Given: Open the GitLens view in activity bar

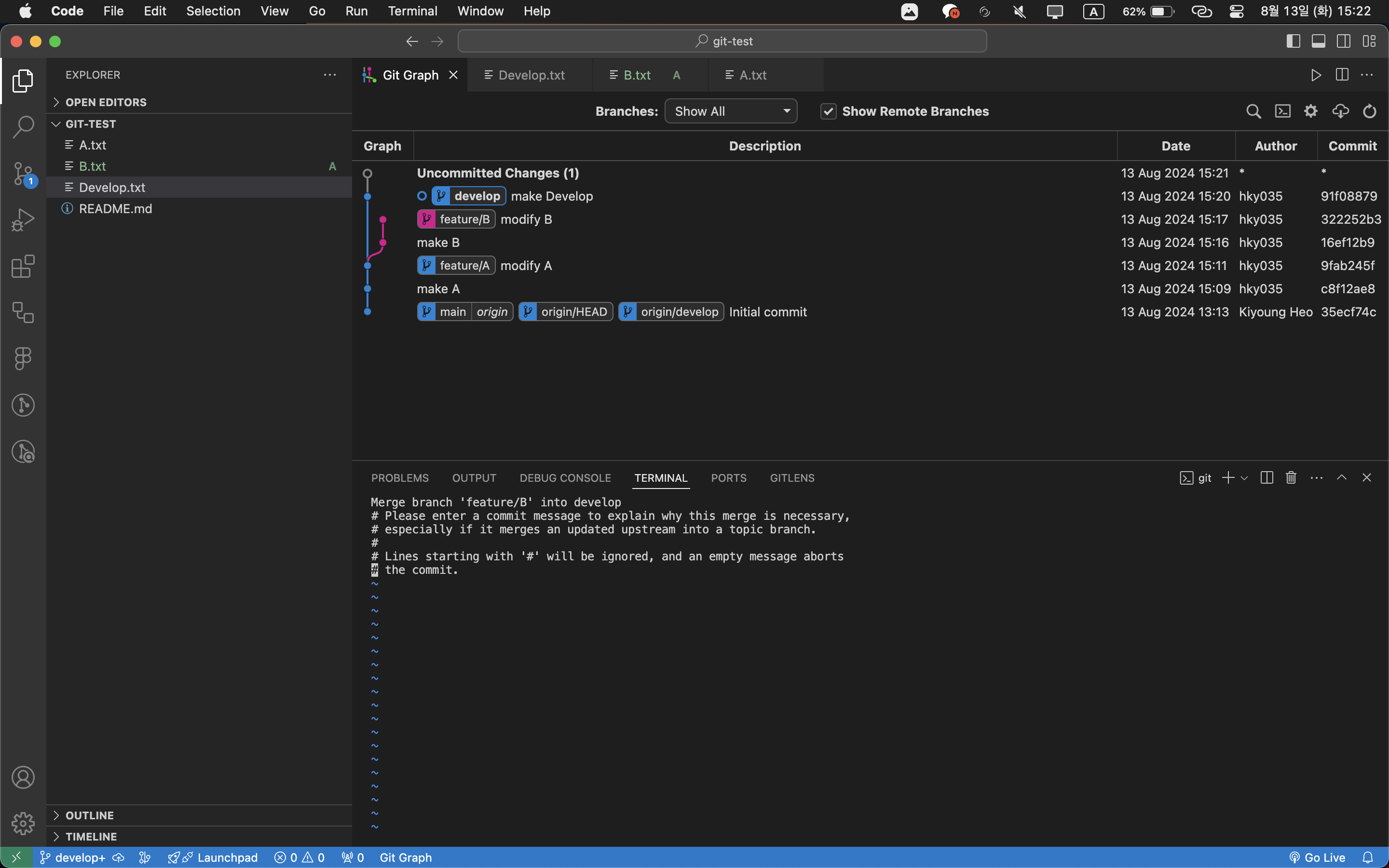Looking at the screenshot, I should pos(23,405).
